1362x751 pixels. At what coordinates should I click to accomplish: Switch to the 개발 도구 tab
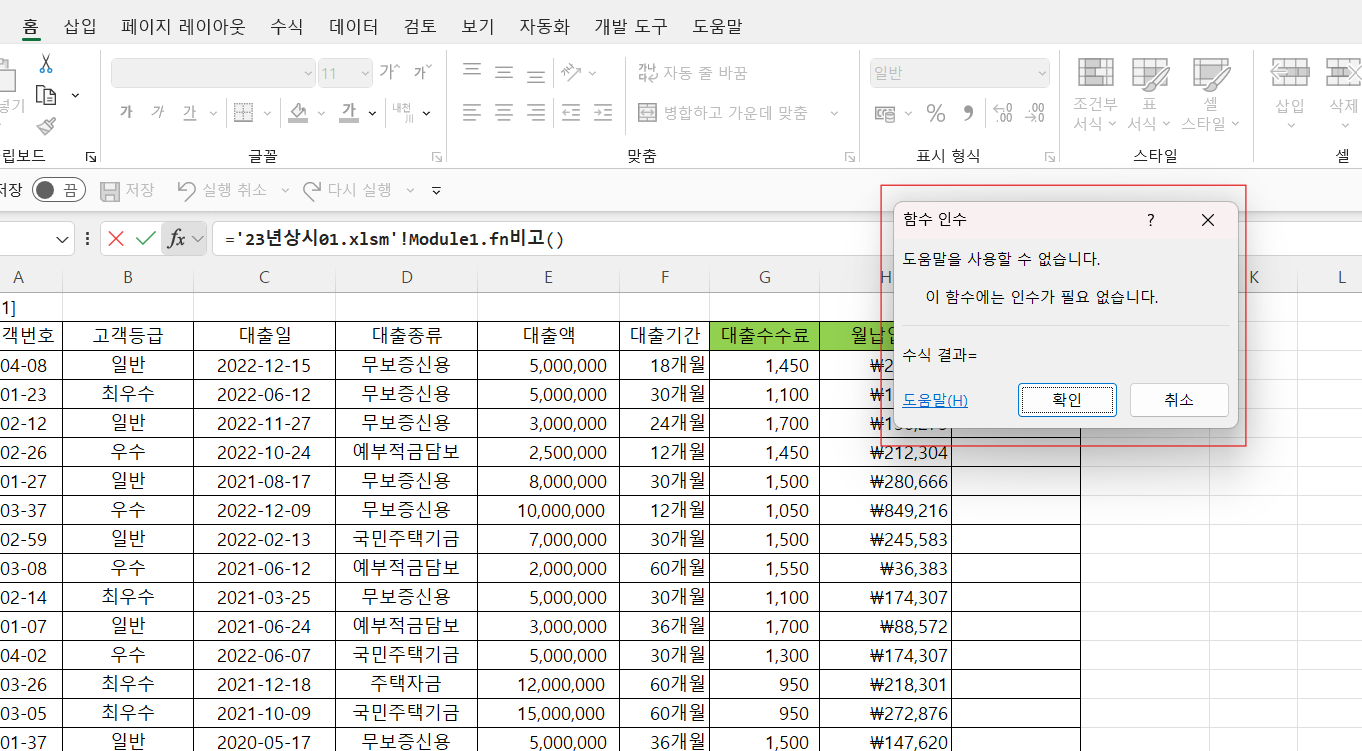630,27
